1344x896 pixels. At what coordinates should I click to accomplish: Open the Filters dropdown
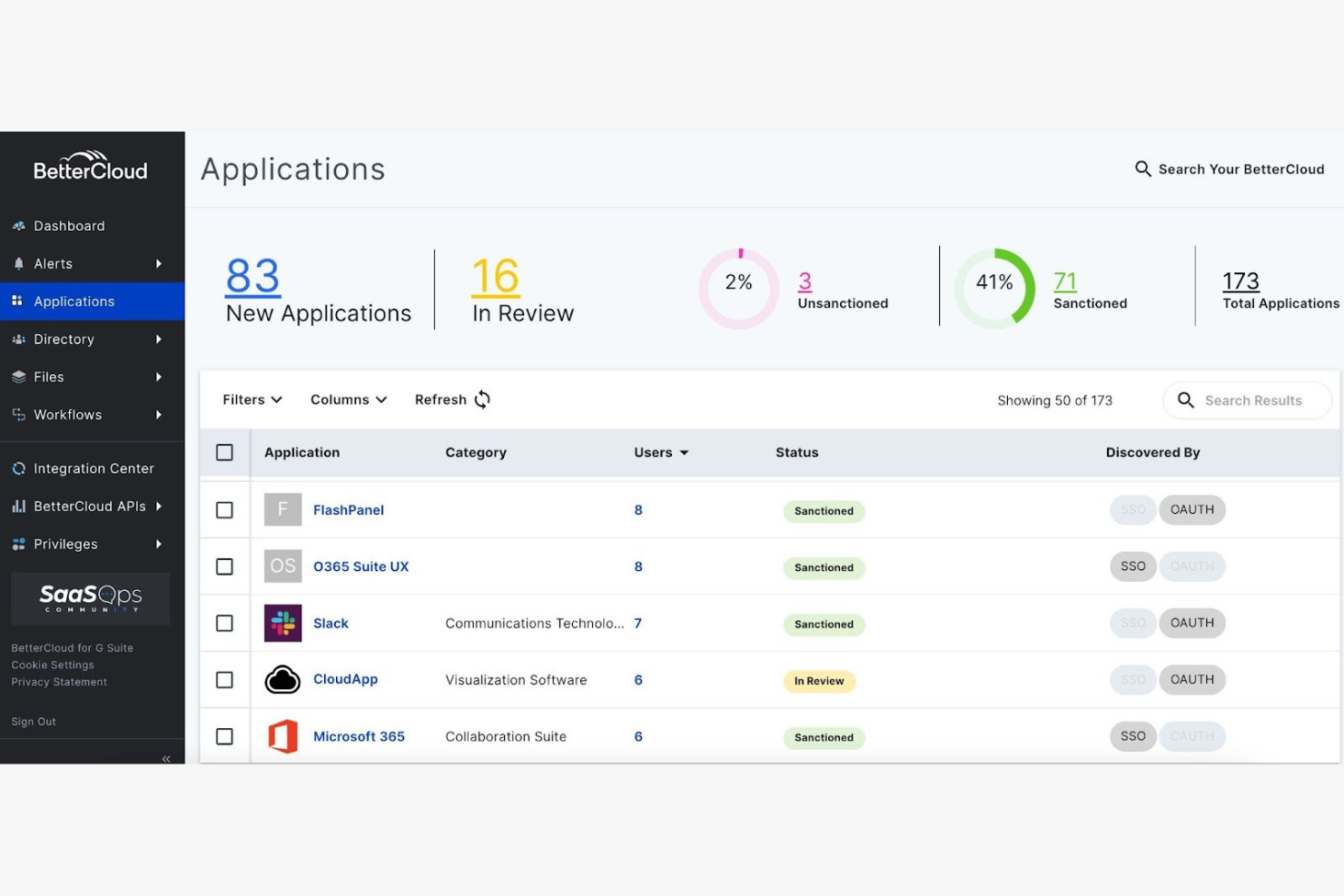[x=252, y=399]
